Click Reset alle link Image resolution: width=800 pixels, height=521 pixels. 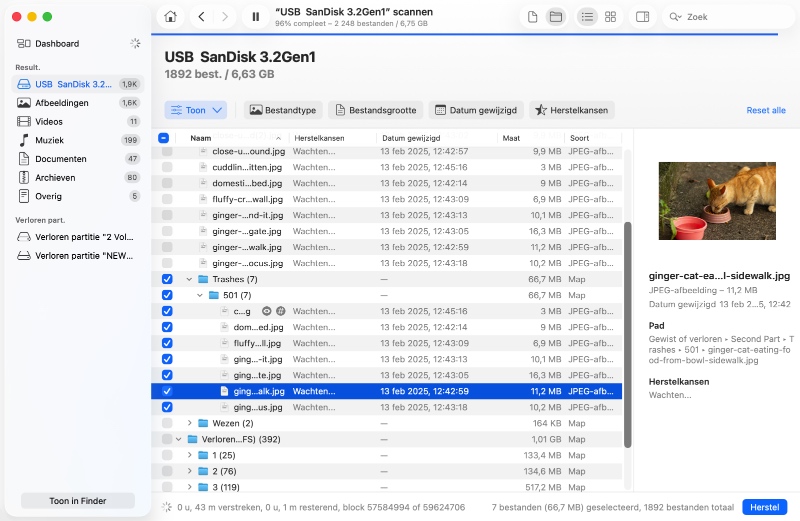pos(765,110)
